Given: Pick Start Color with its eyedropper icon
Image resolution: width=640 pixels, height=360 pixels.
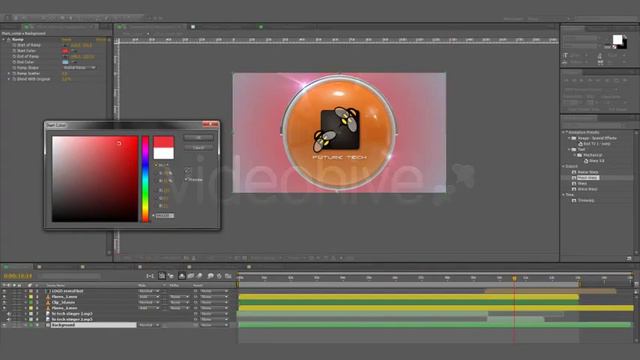Looking at the screenshot, I should pos(75,51).
